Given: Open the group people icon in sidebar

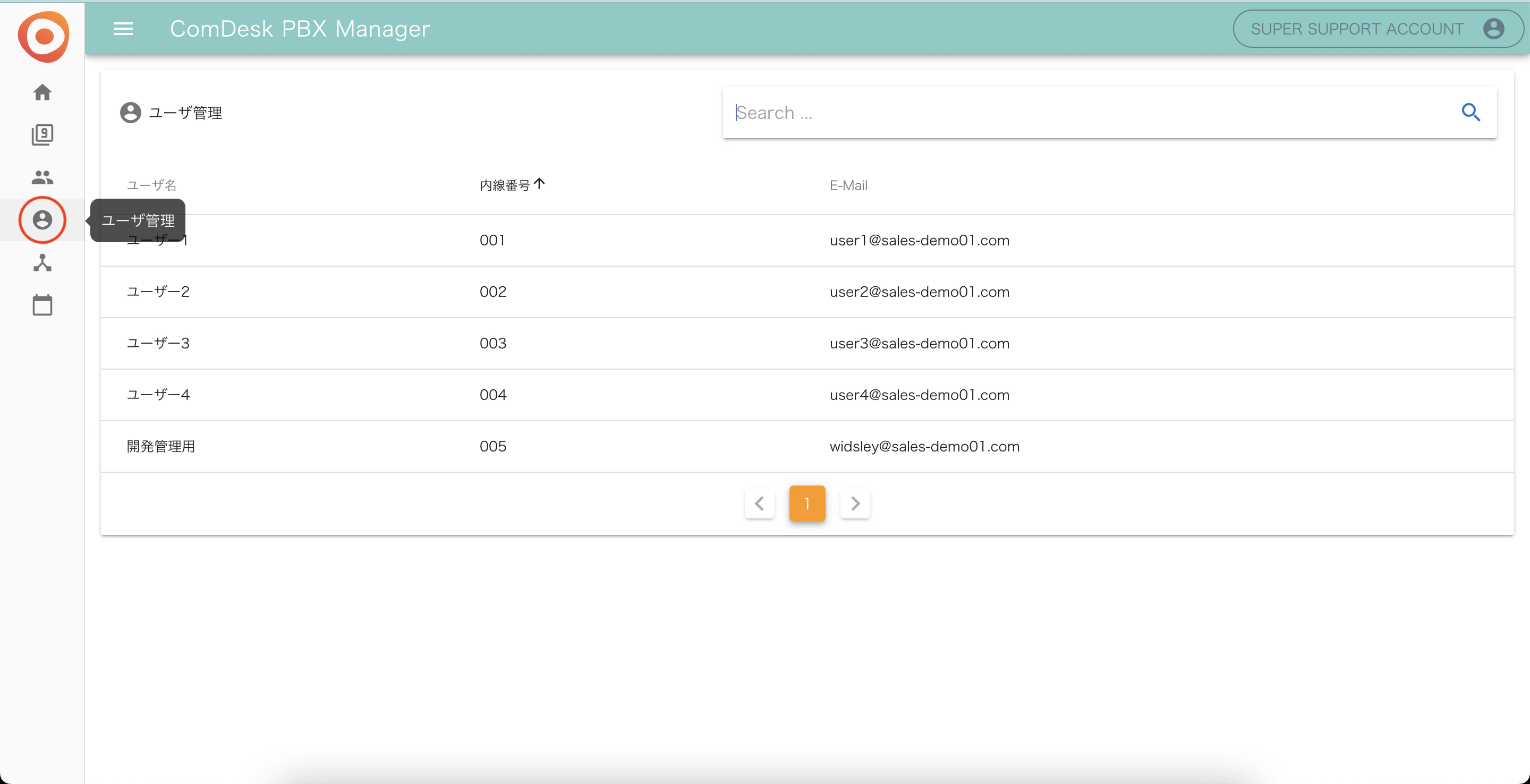Looking at the screenshot, I should [42, 177].
